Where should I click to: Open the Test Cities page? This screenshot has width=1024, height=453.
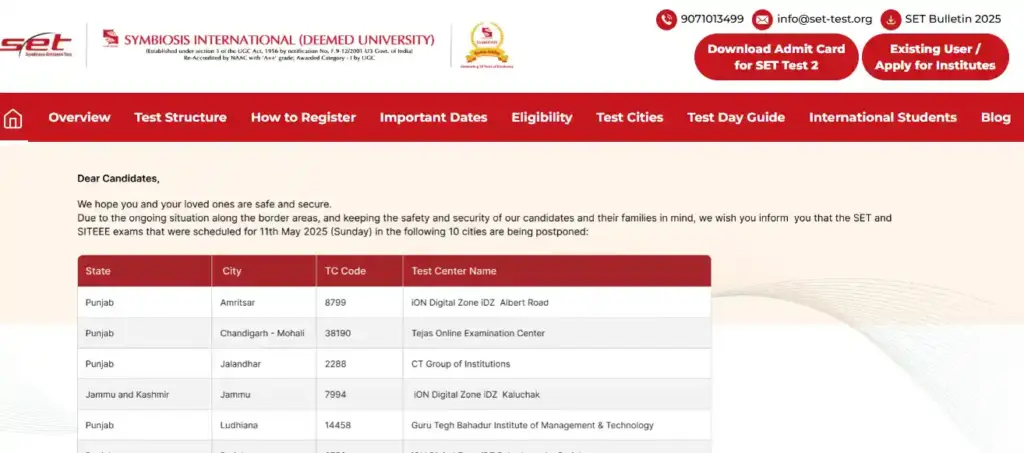629,118
